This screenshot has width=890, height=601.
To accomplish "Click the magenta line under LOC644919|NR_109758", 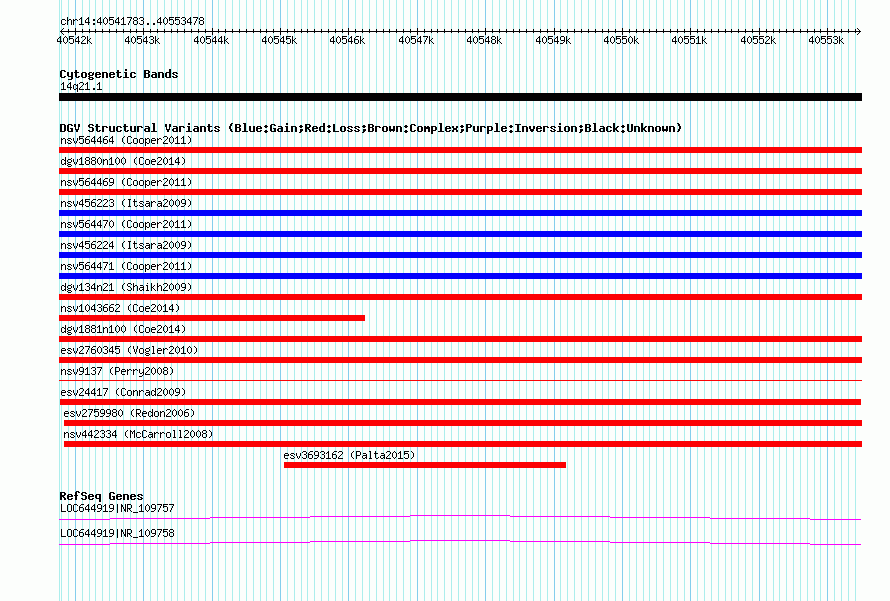I will click(460, 543).
